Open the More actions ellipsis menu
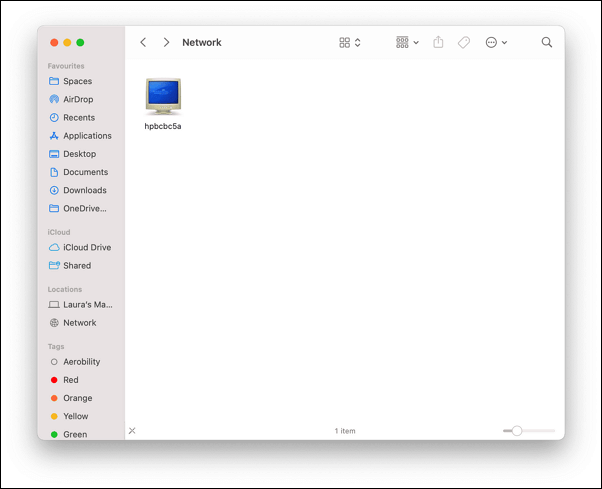This screenshot has height=489, width=602. pyautogui.click(x=496, y=43)
